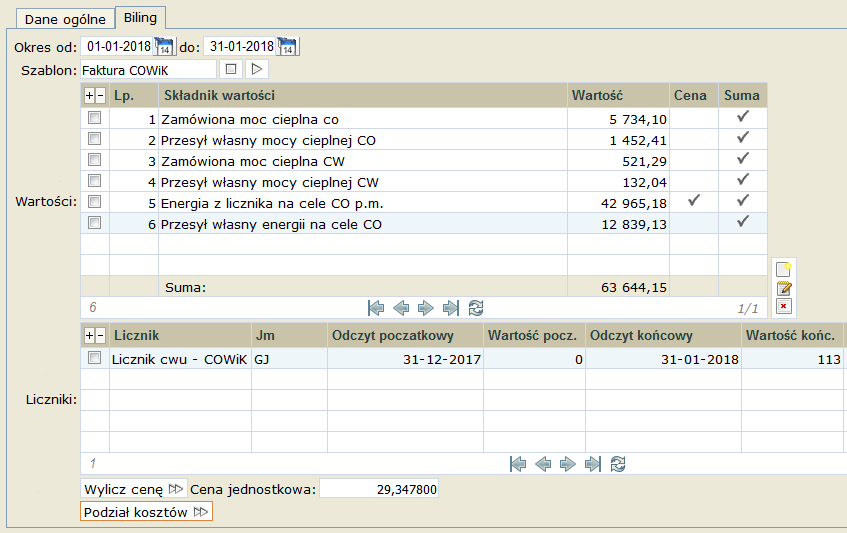The image size is (847, 533).
Task: Open the start date calendar picker
Action: [165, 47]
